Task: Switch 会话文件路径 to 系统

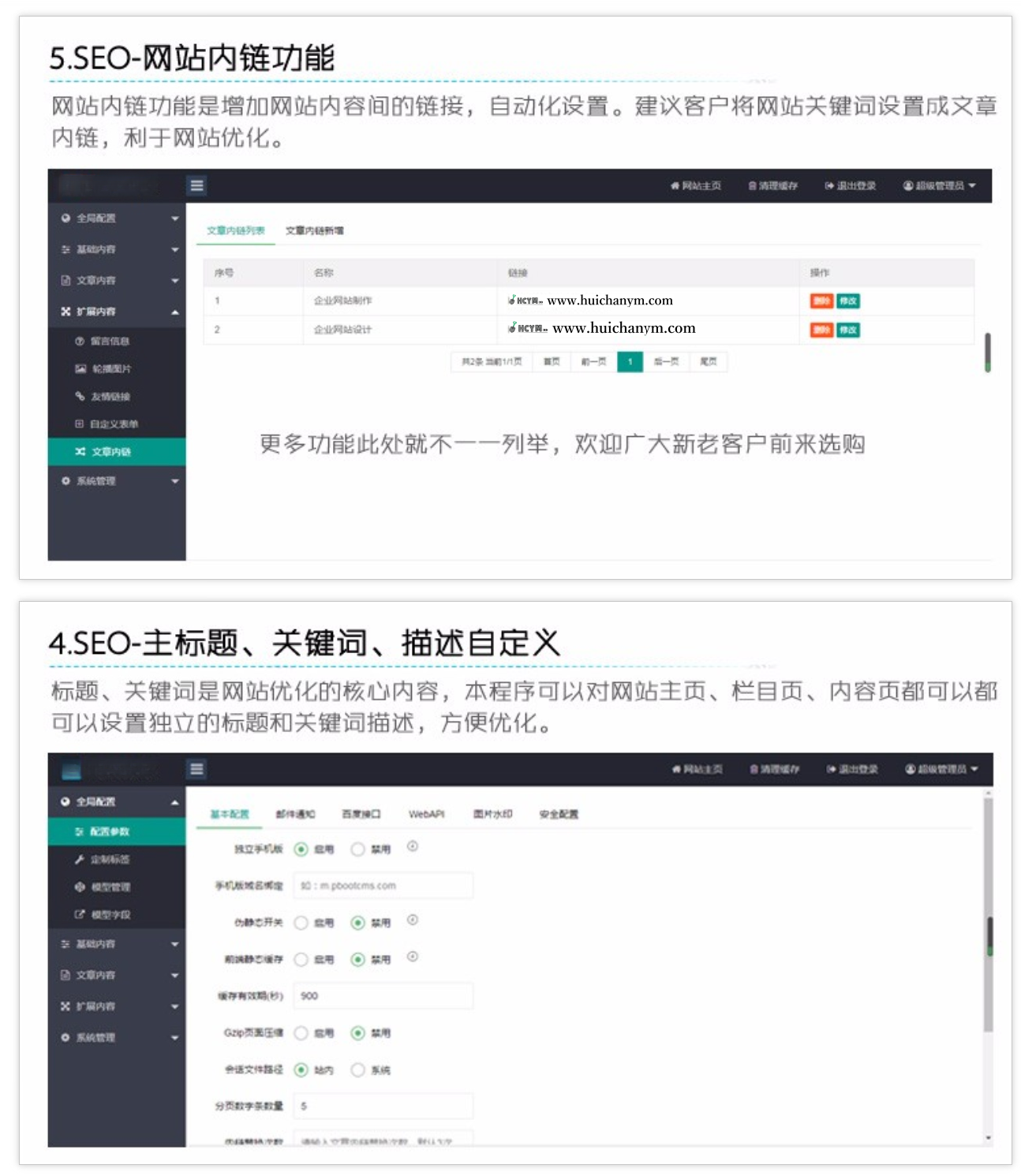Action: click(359, 1070)
